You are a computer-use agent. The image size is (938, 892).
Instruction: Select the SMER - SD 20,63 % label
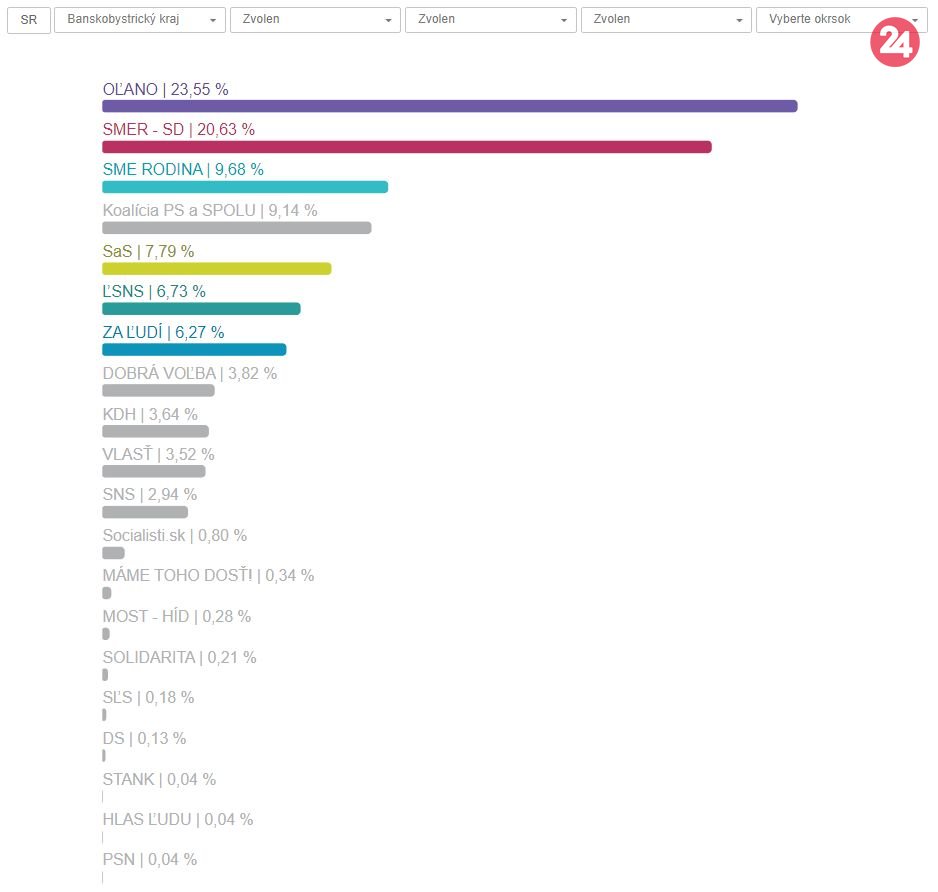(x=178, y=129)
